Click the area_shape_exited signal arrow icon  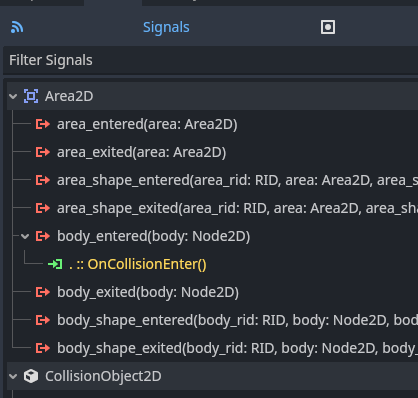pyautogui.click(x=43, y=208)
